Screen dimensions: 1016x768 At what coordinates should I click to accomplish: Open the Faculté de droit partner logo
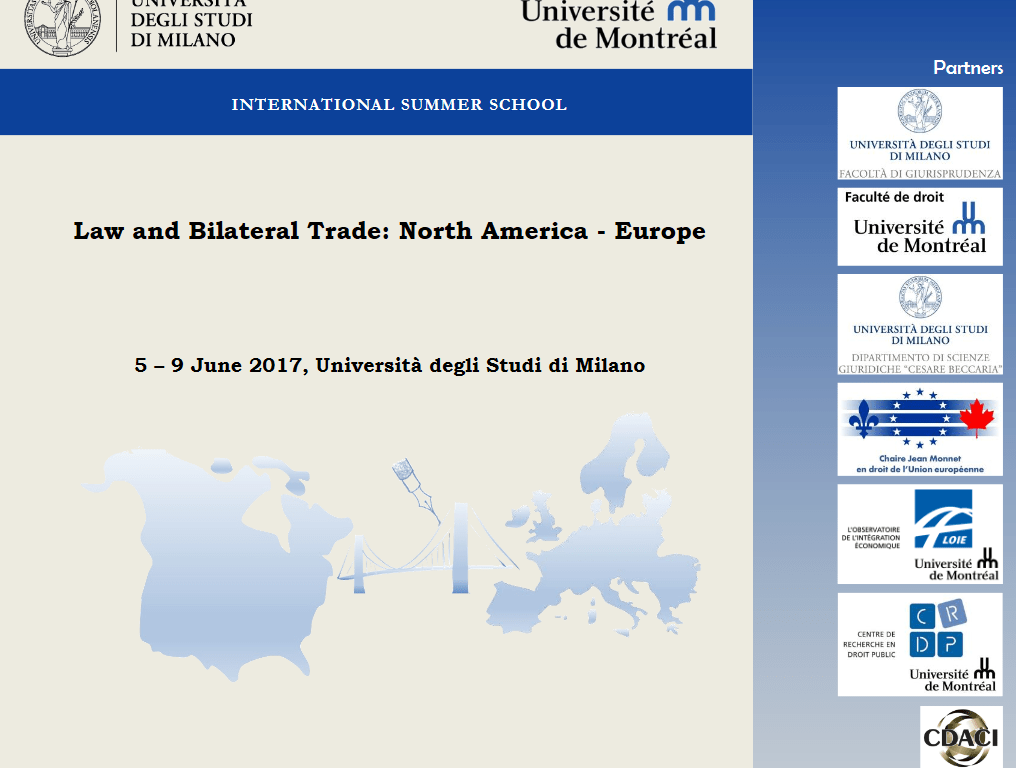[x=919, y=227]
